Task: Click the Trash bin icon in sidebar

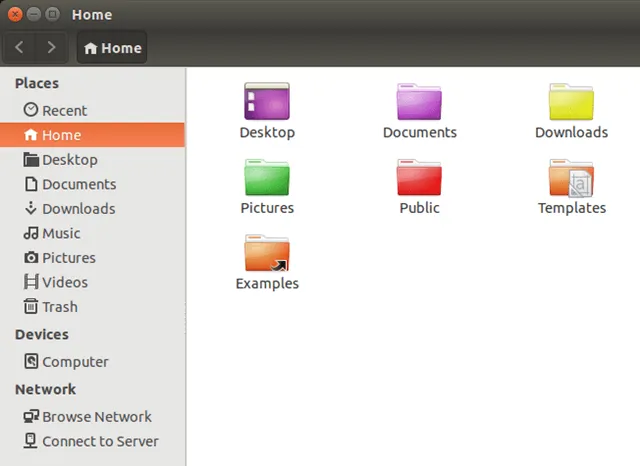Action: tap(31, 306)
